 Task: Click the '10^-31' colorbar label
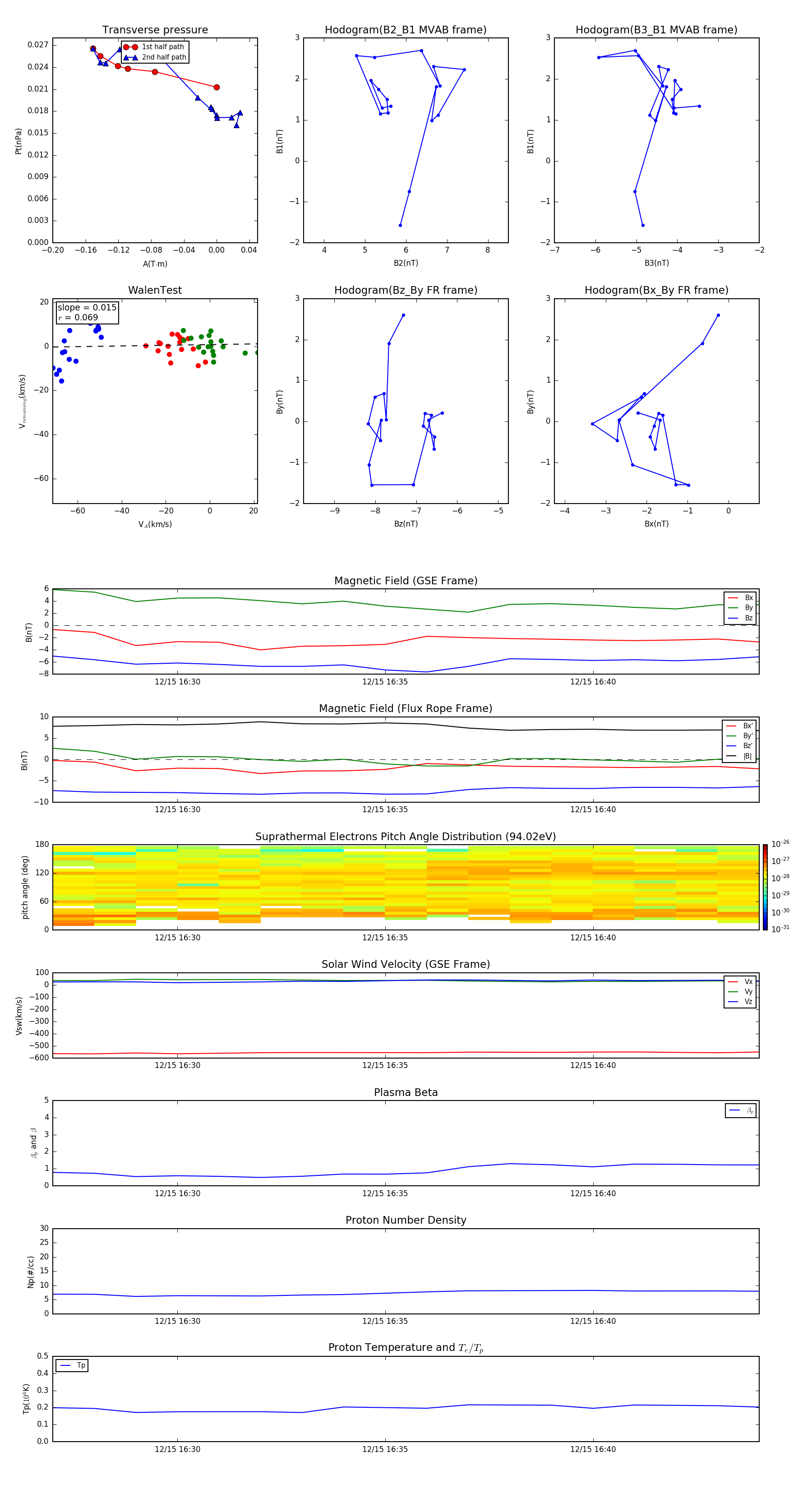[x=780, y=929]
